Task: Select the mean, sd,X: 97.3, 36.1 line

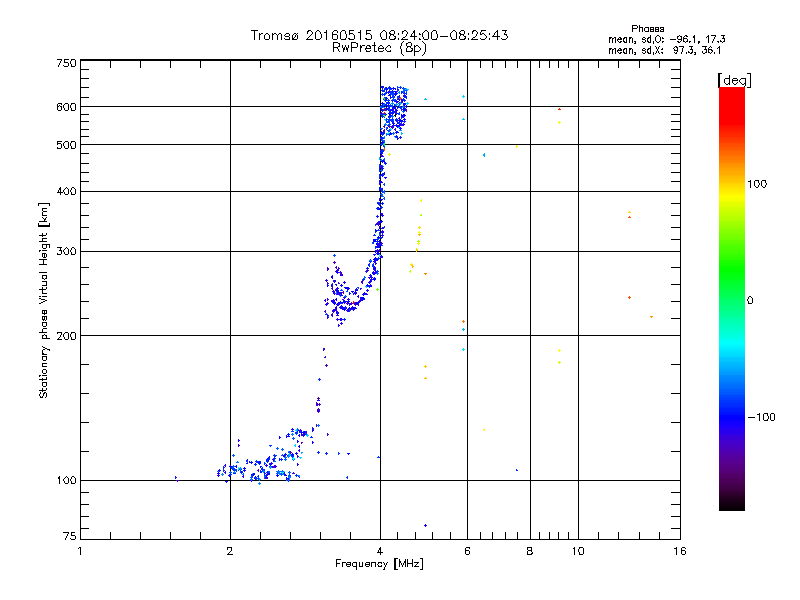Action: [x=664, y=50]
